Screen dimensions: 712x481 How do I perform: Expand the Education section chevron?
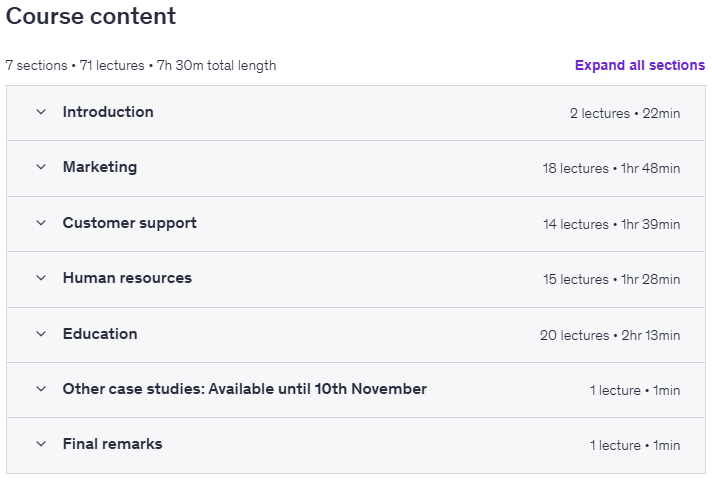[41, 334]
